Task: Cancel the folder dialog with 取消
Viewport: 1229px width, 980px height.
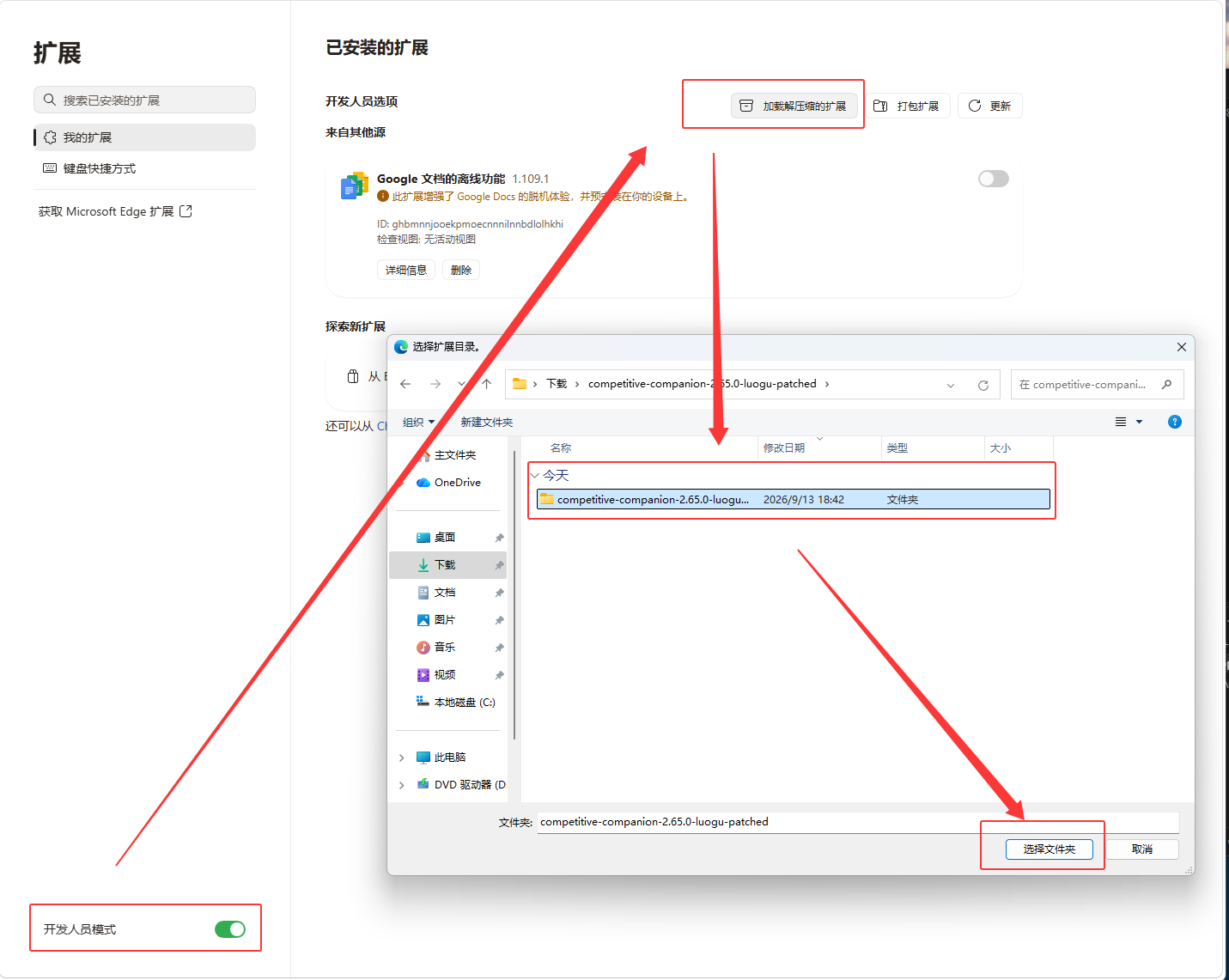Action: tap(1142, 849)
